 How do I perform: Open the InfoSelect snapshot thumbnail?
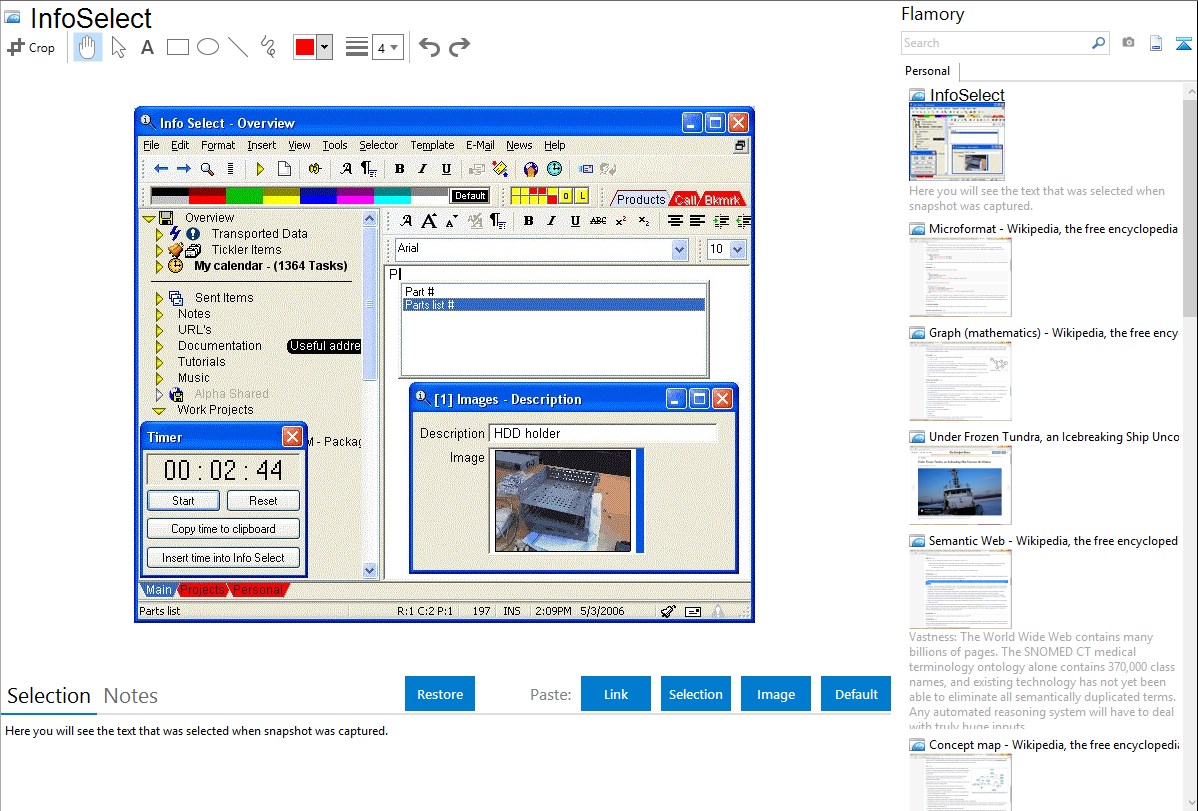point(957,142)
